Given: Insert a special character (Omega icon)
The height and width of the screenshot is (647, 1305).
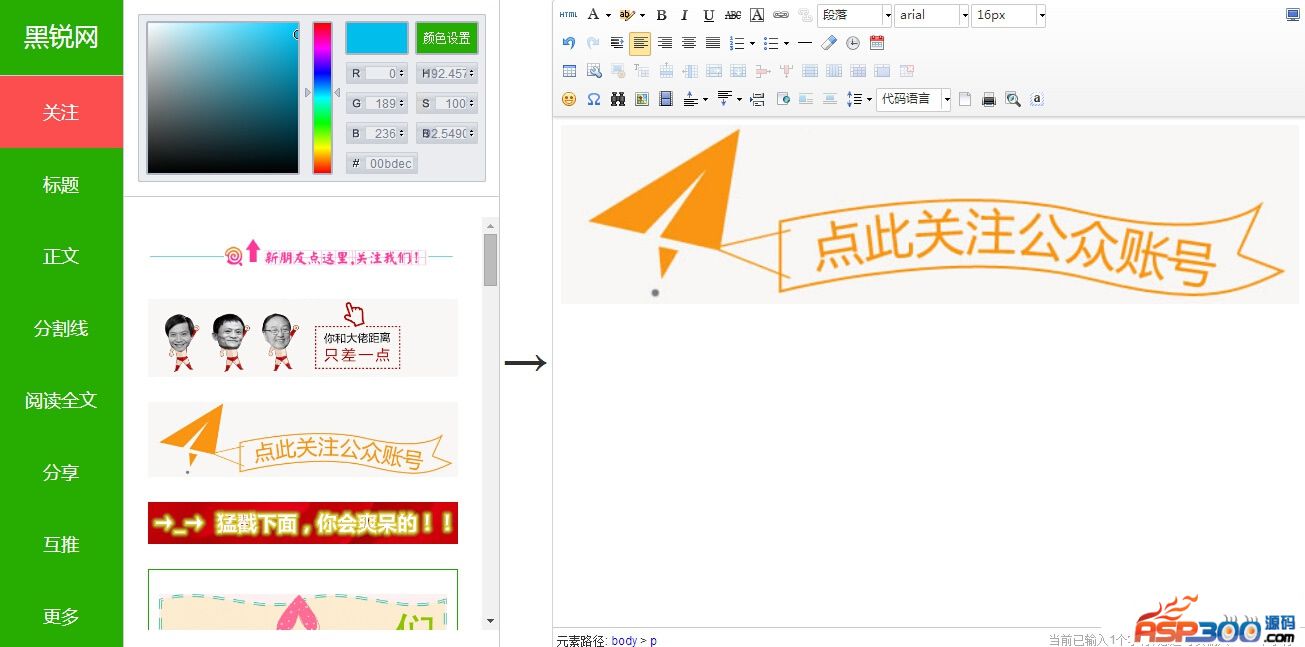Looking at the screenshot, I should [x=593, y=99].
